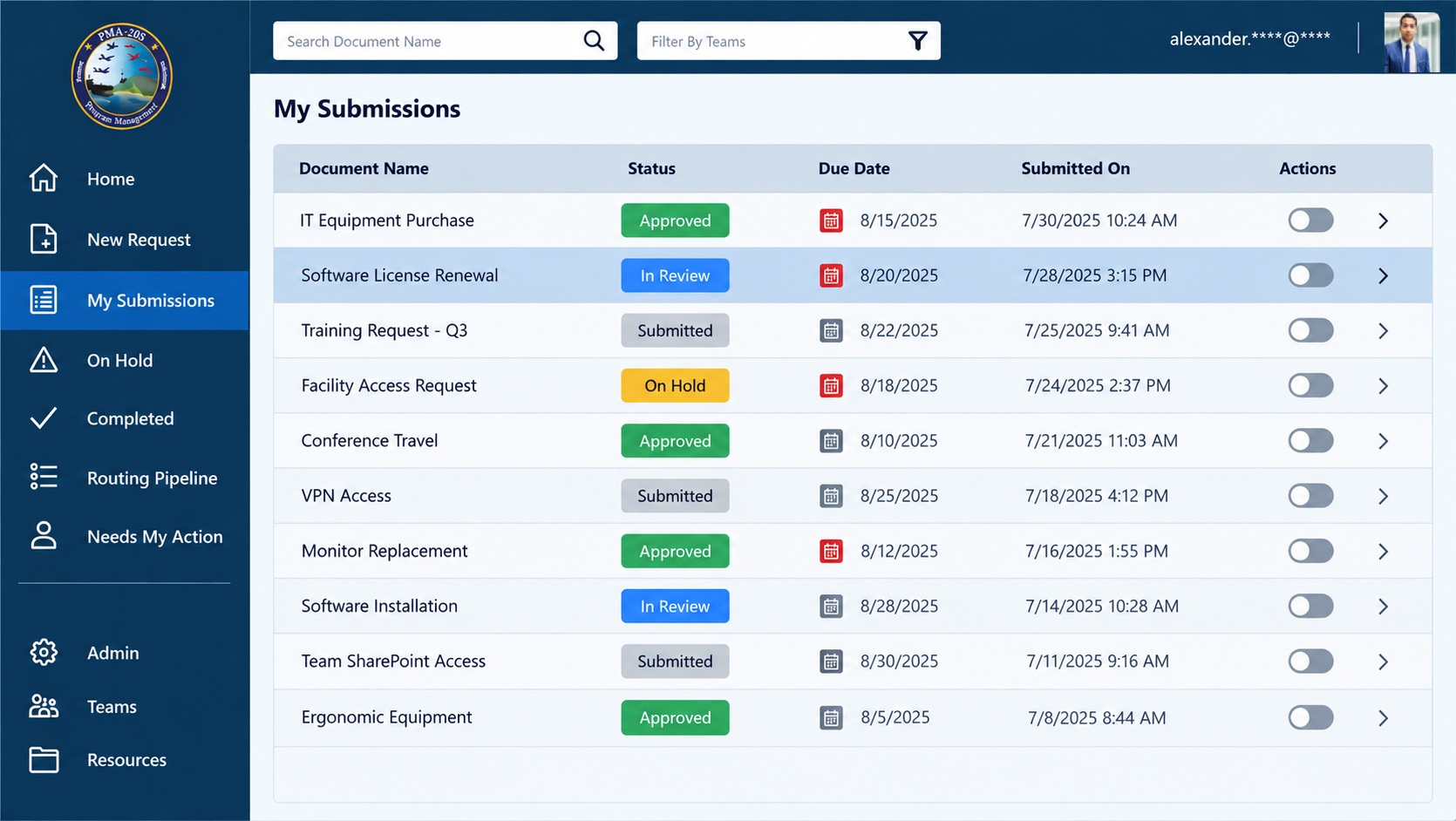Open calendar for Facility Access Request due date
The image size is (1456, 821).
tap(831, 385)
